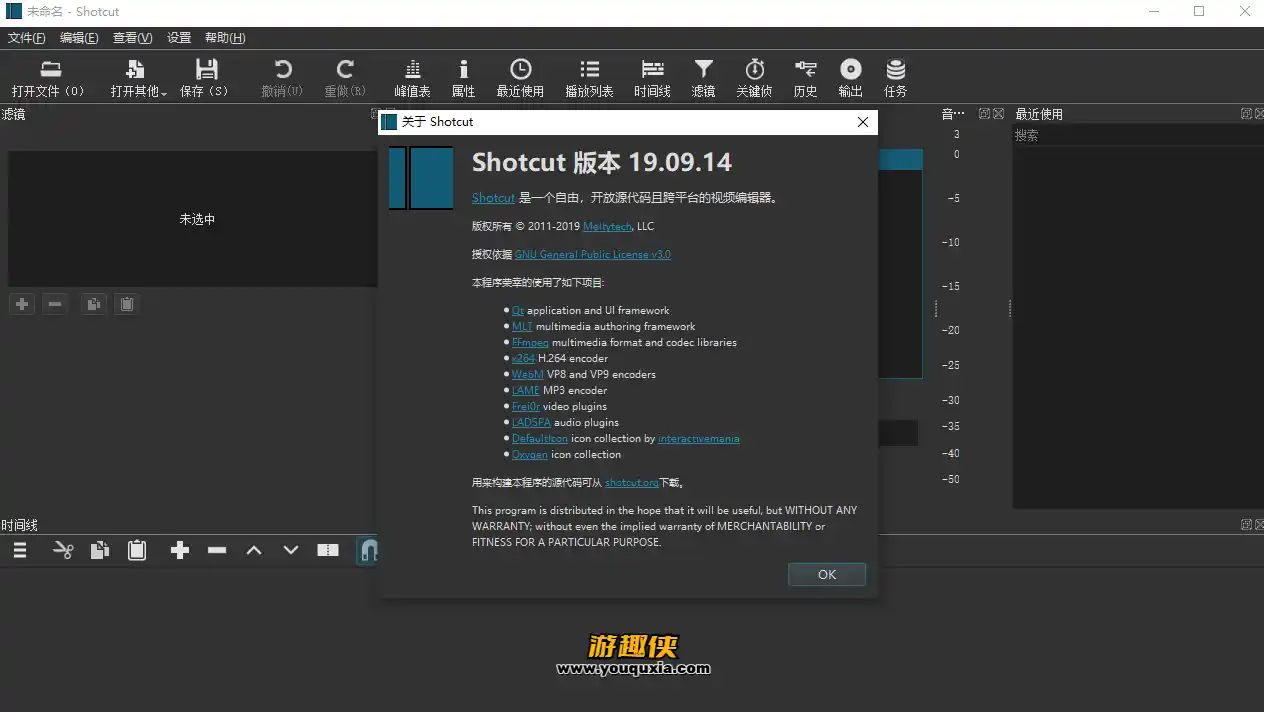Click the timeline Append plus icon
This screenshot has height=712, width=1264.
coord(180,550)
